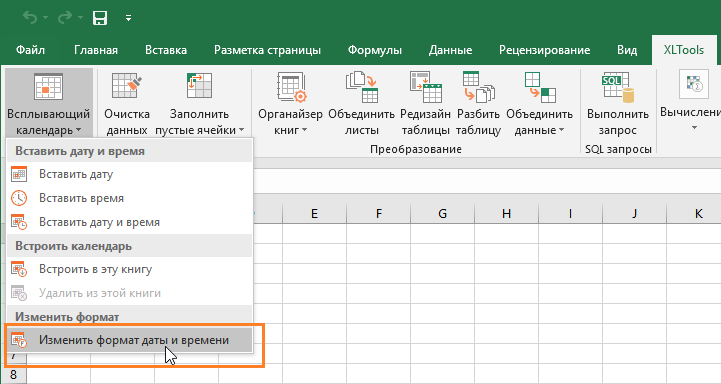Switch to the Главная tab

pyautogui.click(x=96, y=50)
